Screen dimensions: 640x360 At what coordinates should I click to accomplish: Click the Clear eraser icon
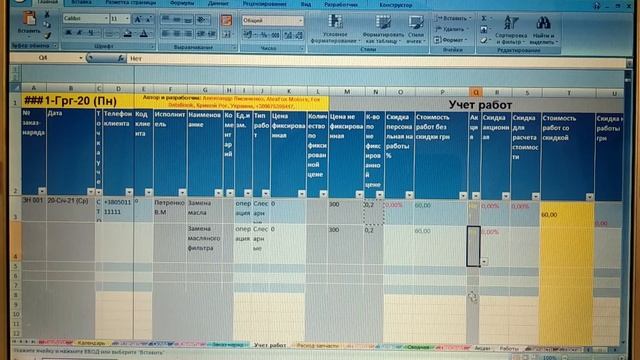coord(484,40)
